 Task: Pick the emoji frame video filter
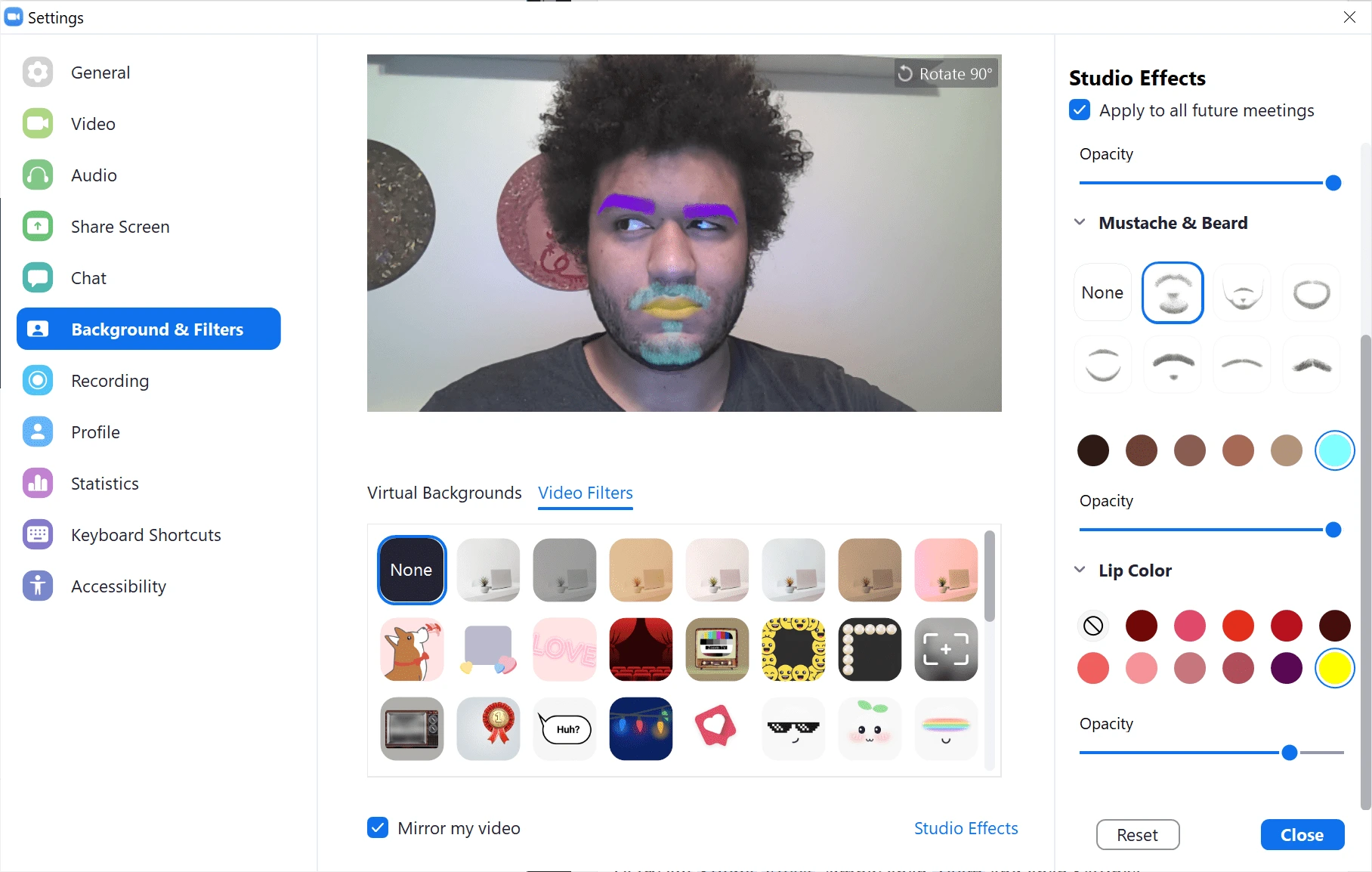pyautogui.click(x=793, y=650)
